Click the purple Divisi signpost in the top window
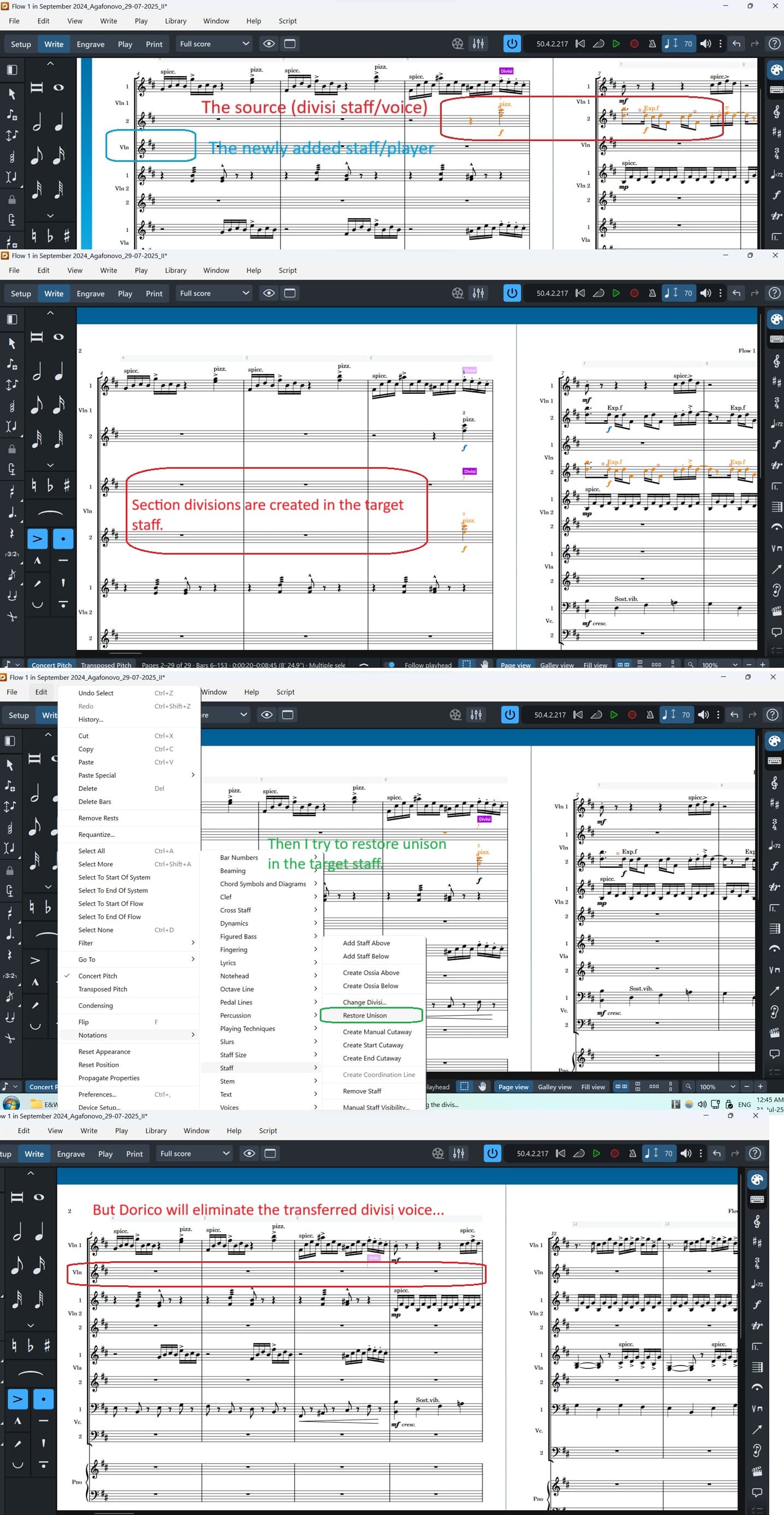Viewport: 784px width, 1515px height. [x=506, y=71]
